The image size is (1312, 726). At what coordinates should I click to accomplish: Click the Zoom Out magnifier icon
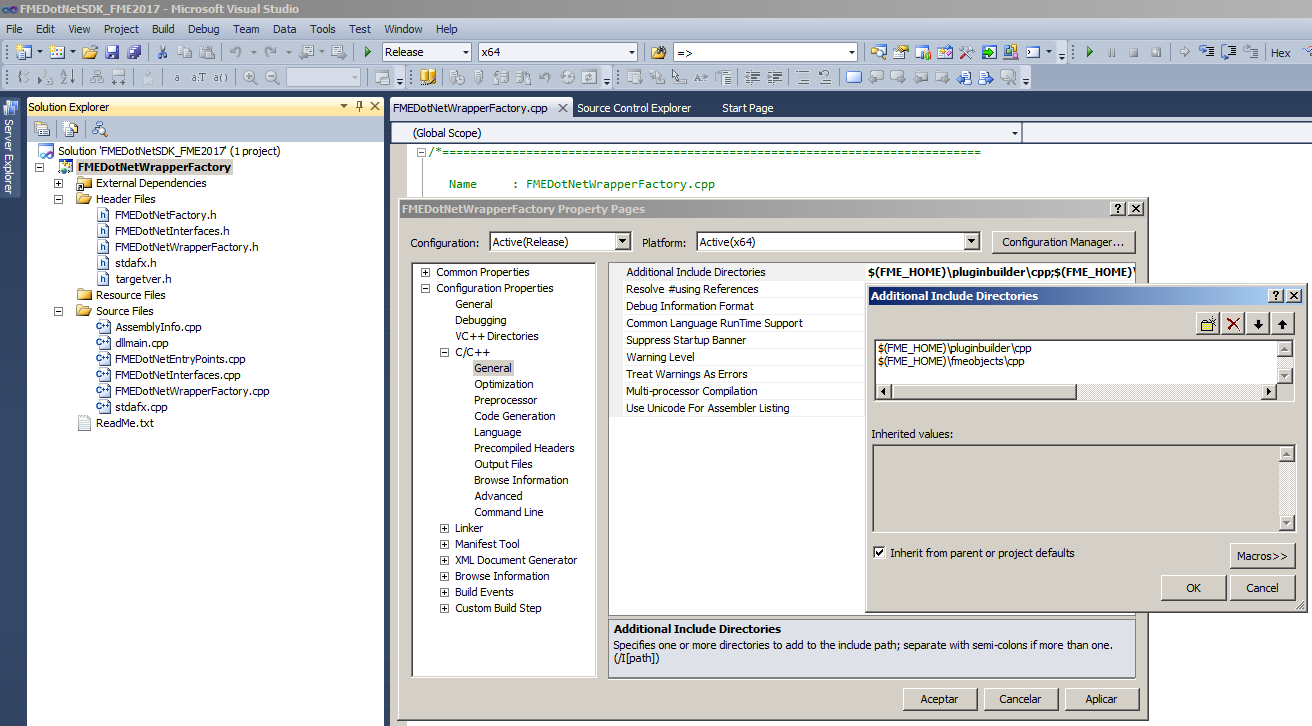point(272,77)
